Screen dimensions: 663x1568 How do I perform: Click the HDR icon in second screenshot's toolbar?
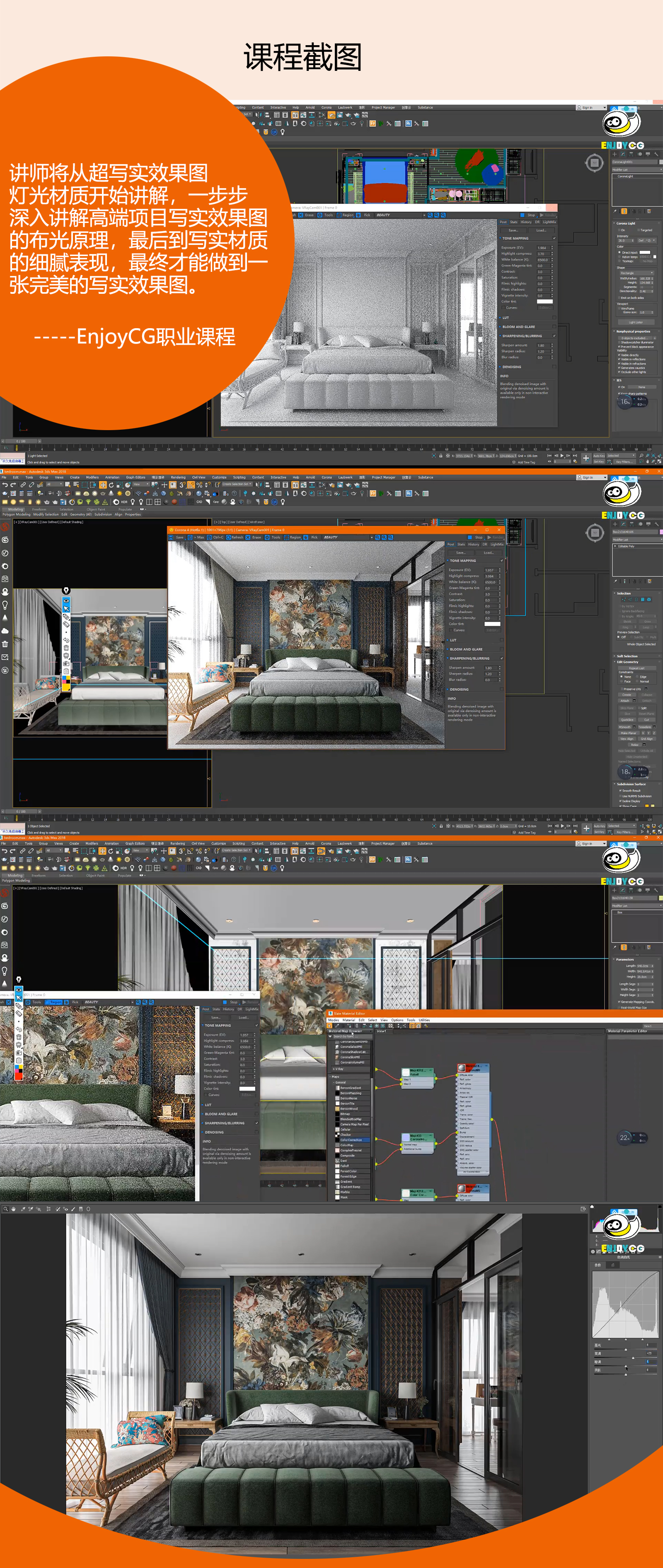click(123, 502)
